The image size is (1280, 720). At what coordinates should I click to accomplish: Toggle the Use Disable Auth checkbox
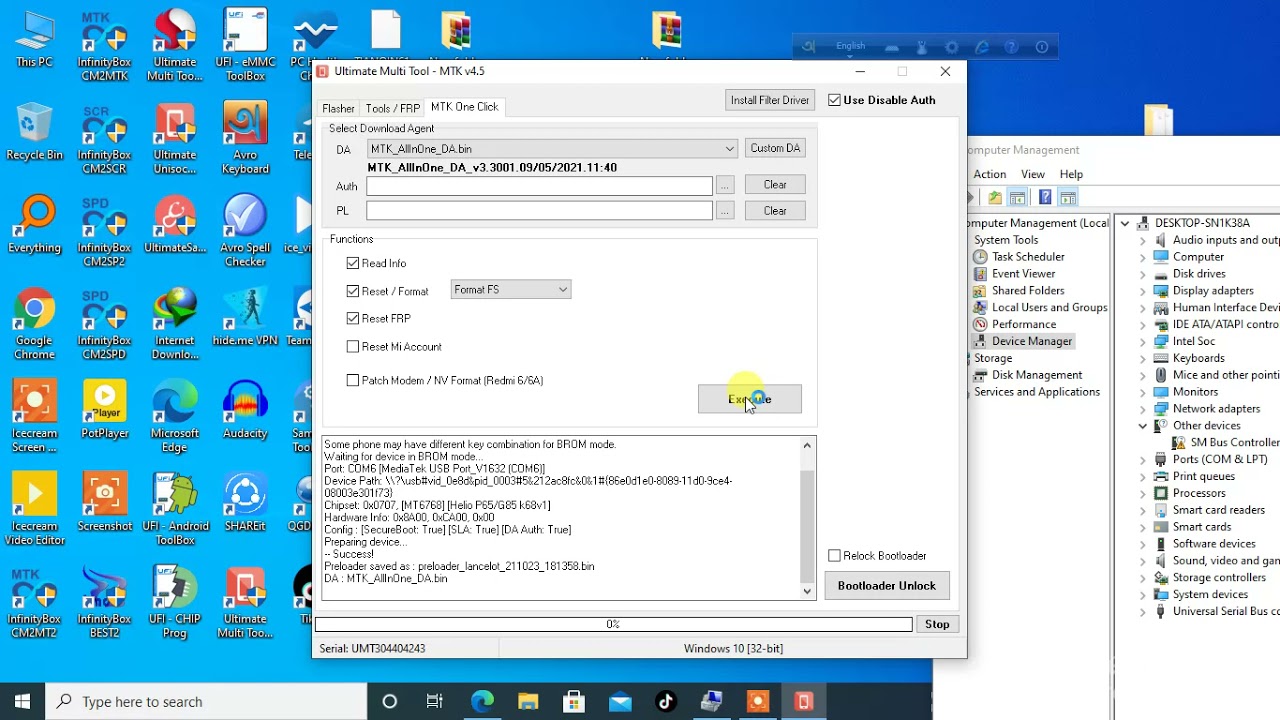point(835,100)
